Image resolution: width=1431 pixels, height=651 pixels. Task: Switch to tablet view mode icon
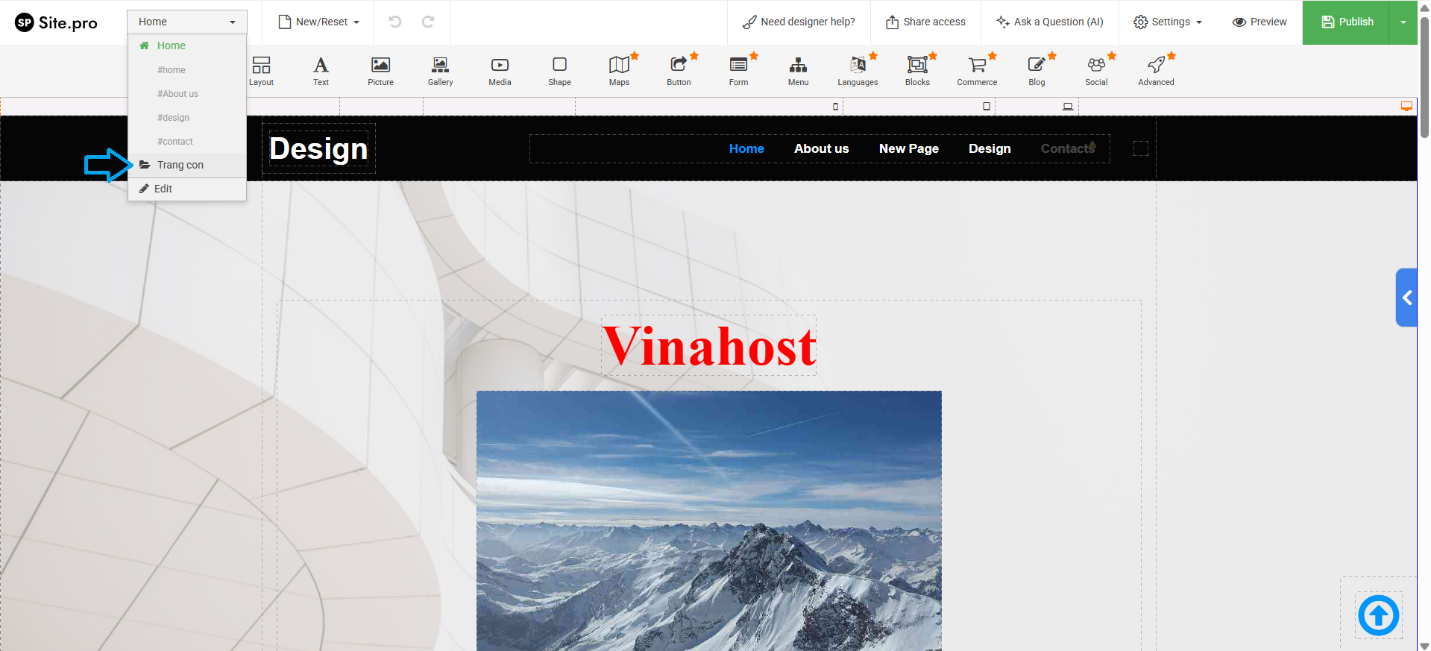tap(987, 106)
